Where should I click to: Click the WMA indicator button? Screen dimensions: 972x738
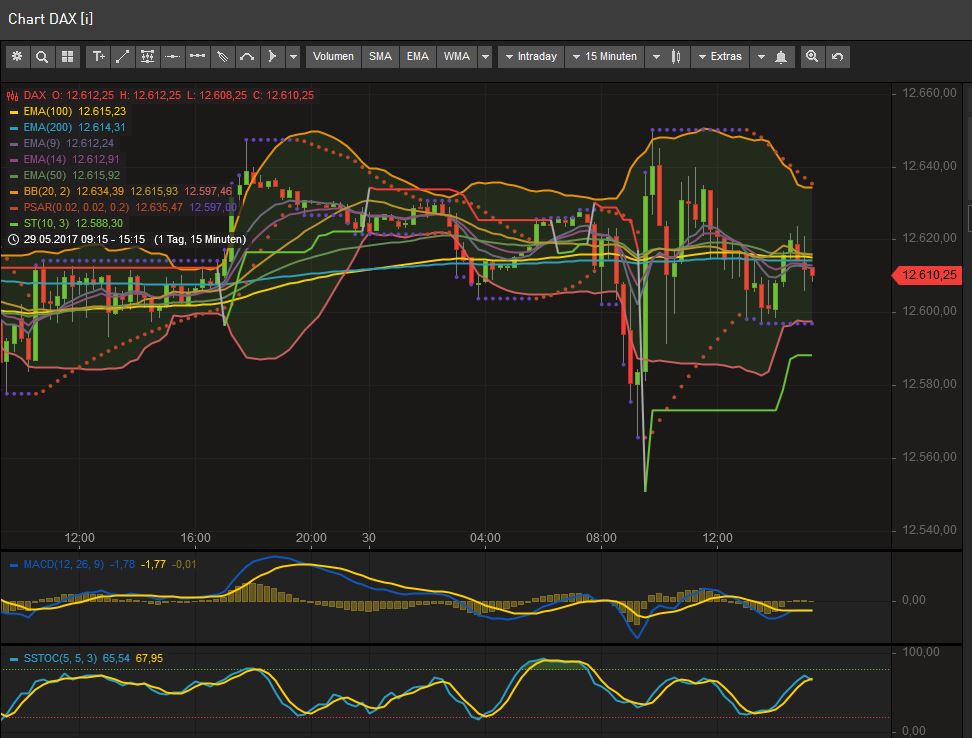pyautogui.click(x=456, y=57)
